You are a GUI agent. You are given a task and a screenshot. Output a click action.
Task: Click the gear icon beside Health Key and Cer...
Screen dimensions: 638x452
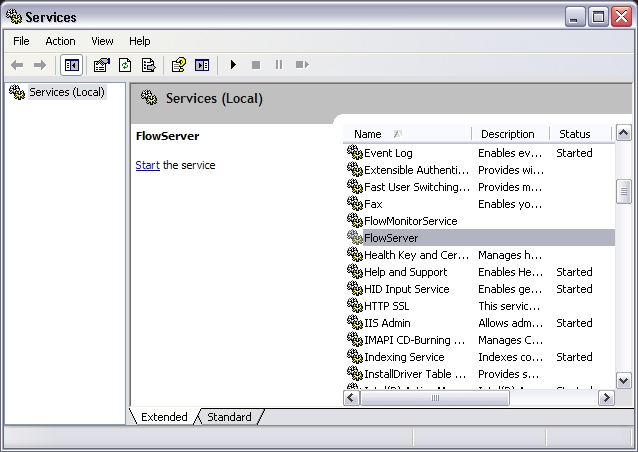(x=354, y=255)
